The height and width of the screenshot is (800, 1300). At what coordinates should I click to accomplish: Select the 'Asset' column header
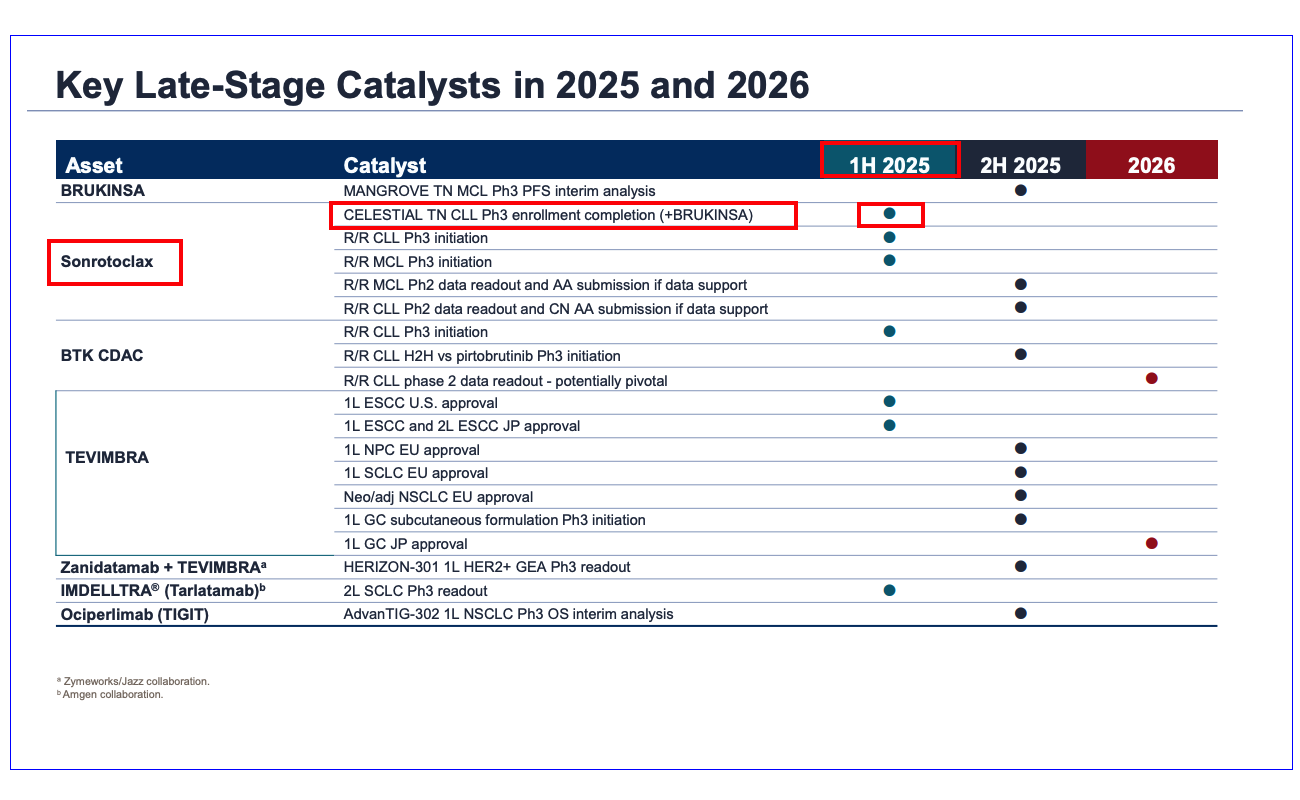[94, 166]
